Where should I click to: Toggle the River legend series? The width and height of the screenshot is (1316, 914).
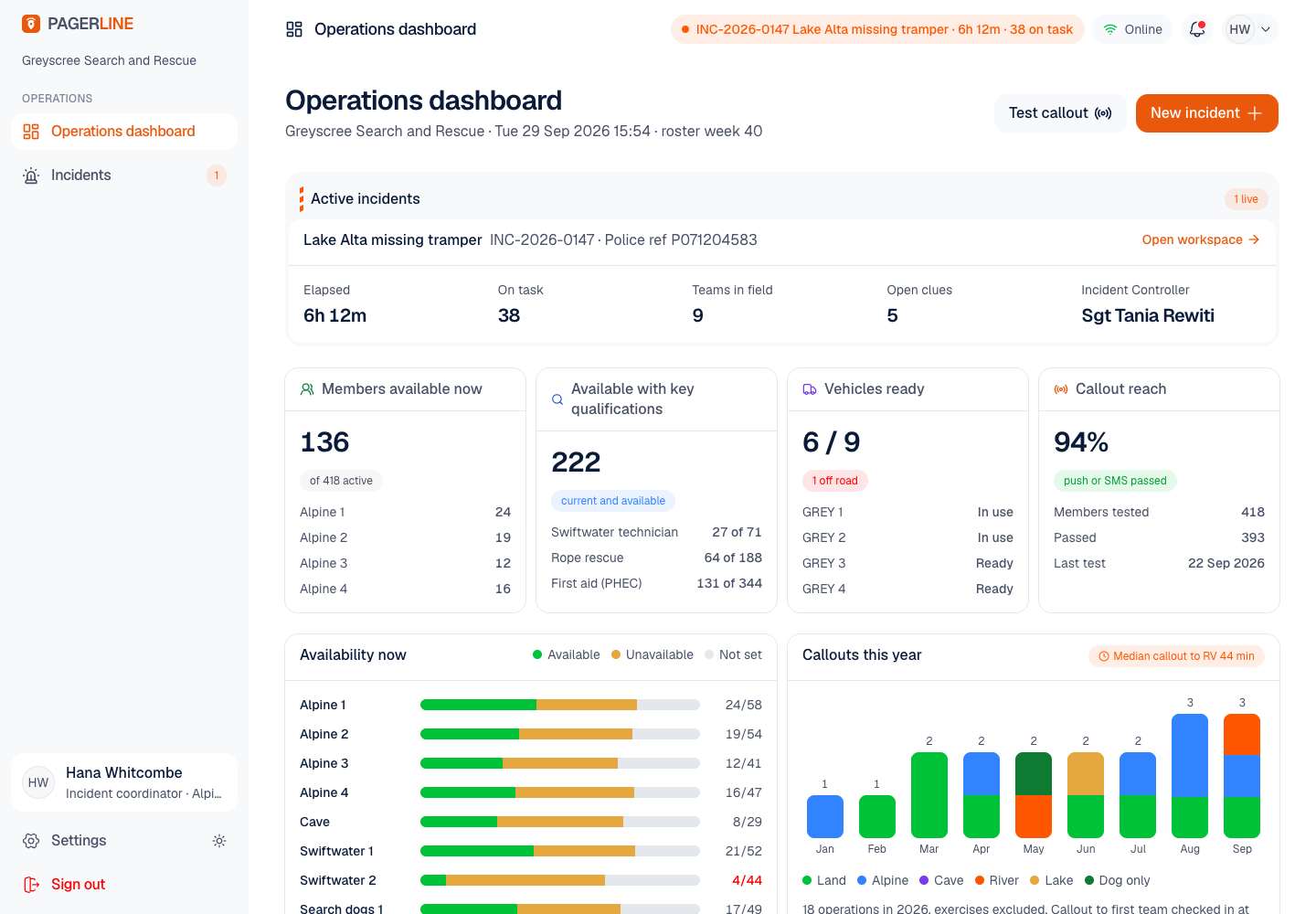(997, 880)
